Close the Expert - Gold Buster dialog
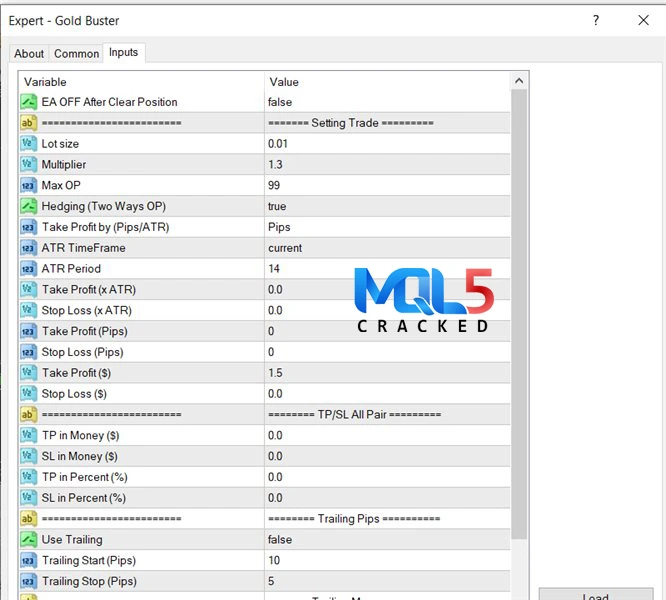 (x=643, y=20)
